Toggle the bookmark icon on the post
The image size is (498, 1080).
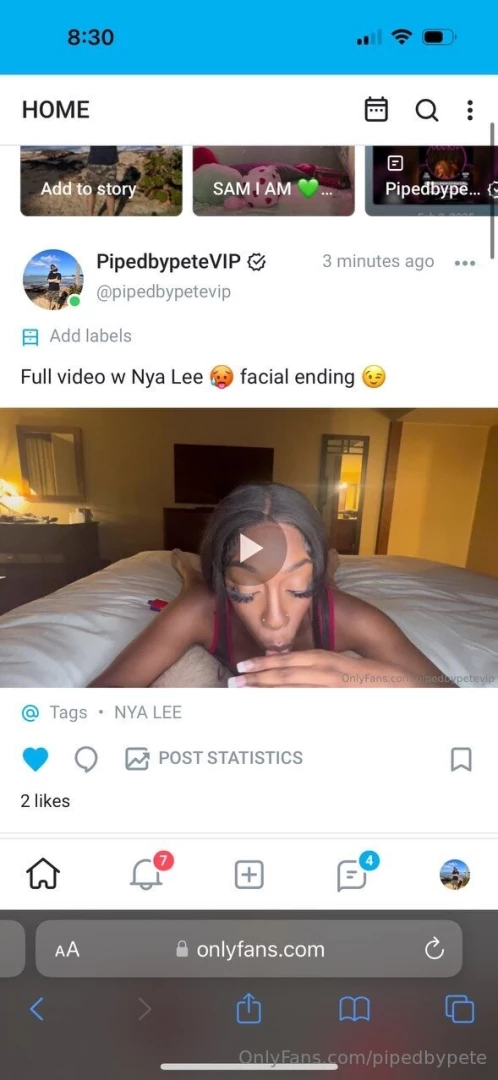(x=461, y=759)
